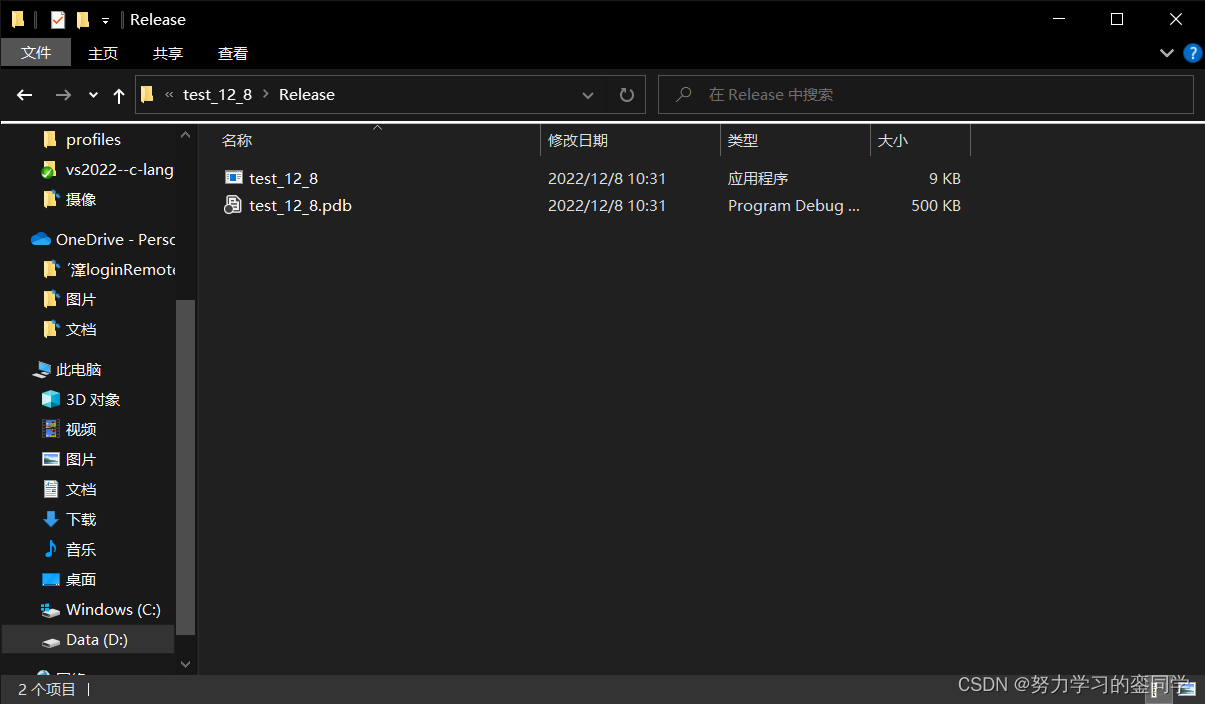Screen dimensions: 1205x704
Task: Go forward with the right arrow
Action: tap(63, 95)
